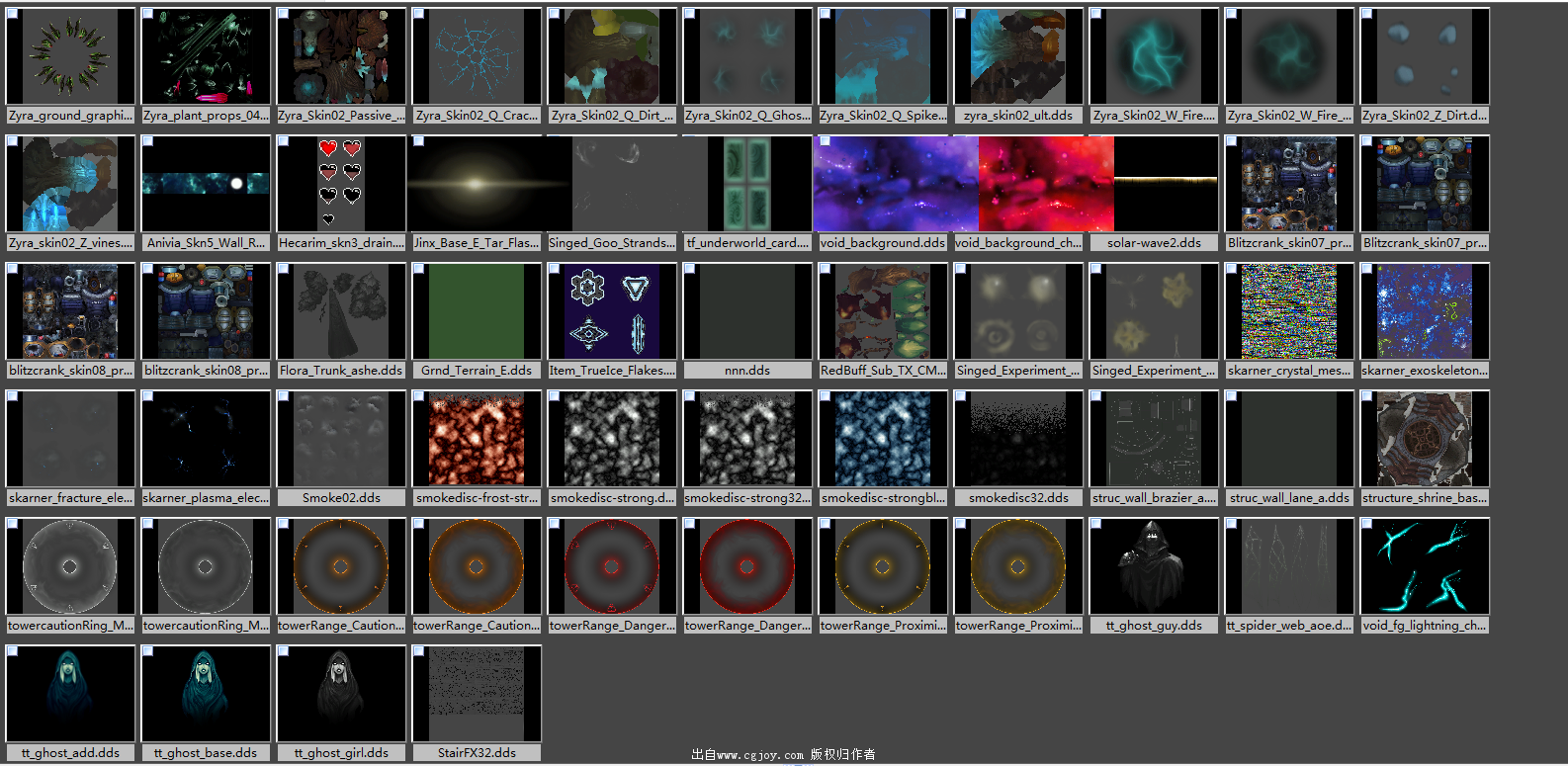Select the Zyra_ground_graphi thorn ring thumbnail

click(69, 56)
